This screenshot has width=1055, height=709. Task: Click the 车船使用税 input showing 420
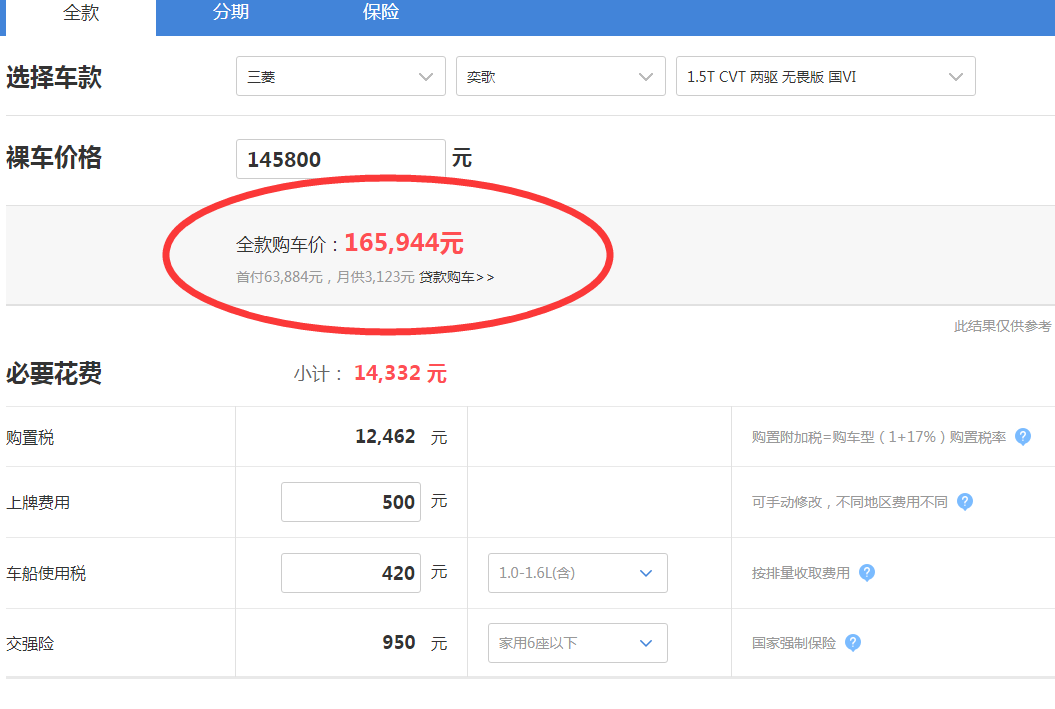click(351, 573)
